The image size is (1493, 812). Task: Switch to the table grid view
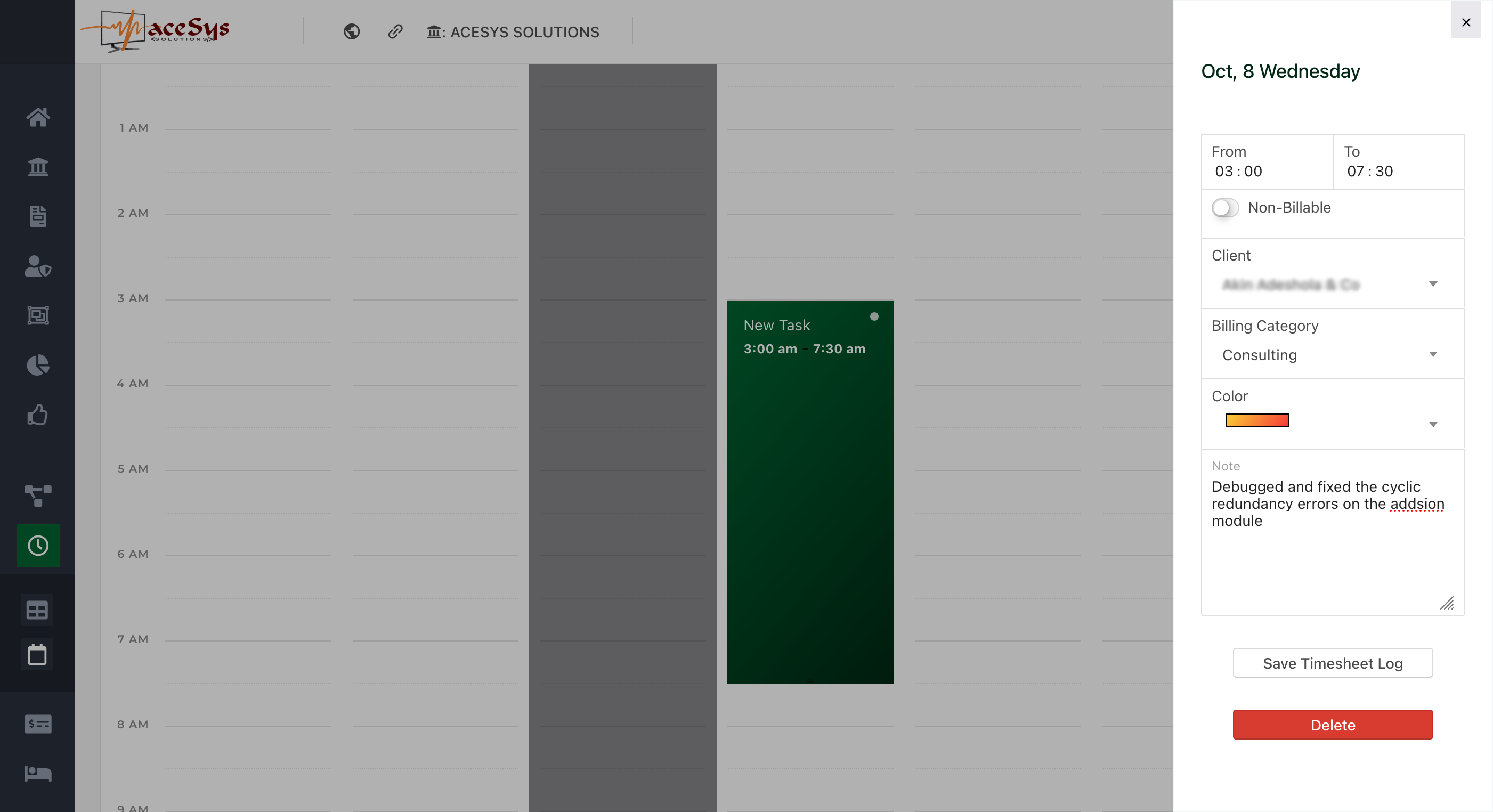click(37, 610)
